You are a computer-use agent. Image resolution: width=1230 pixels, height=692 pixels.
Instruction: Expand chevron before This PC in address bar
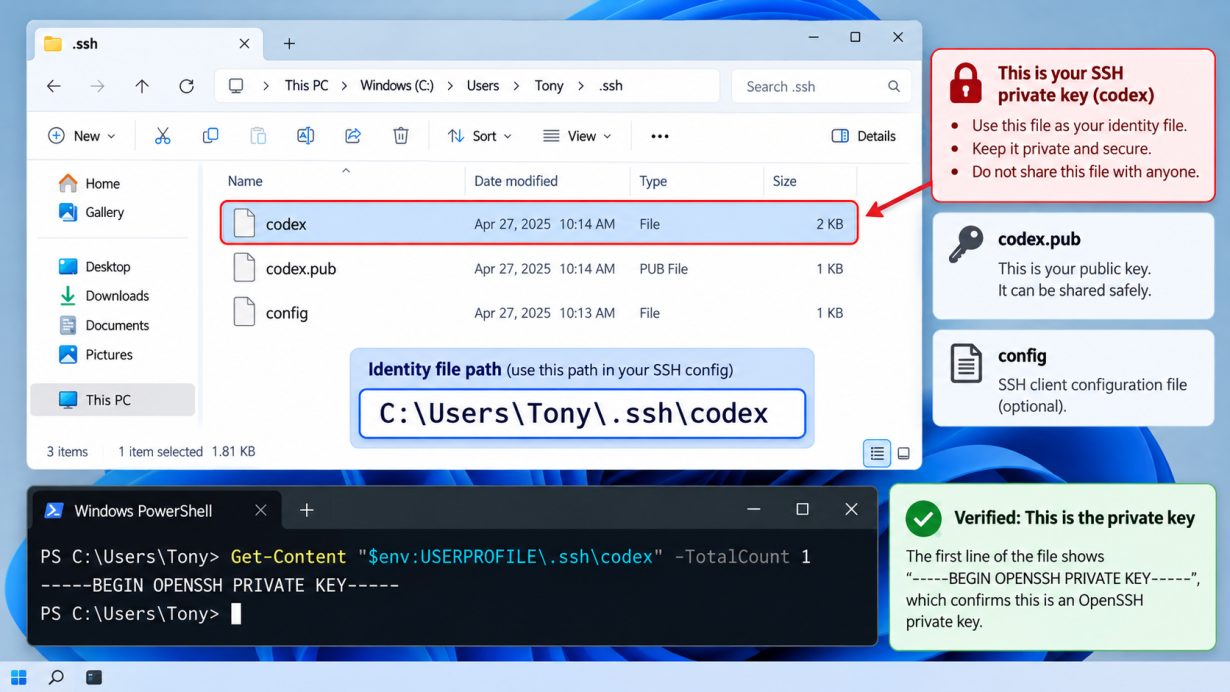(x=266, y=86)
